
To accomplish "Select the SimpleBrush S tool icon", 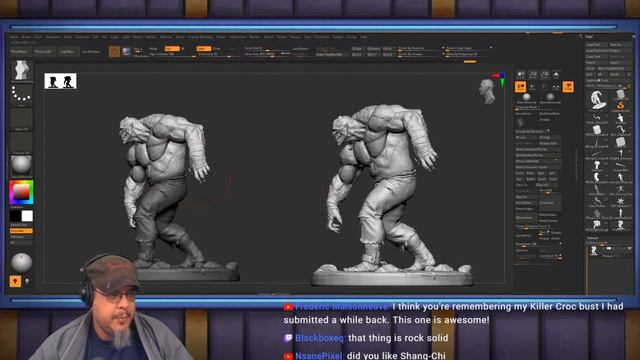I will (x=620, y=106).
